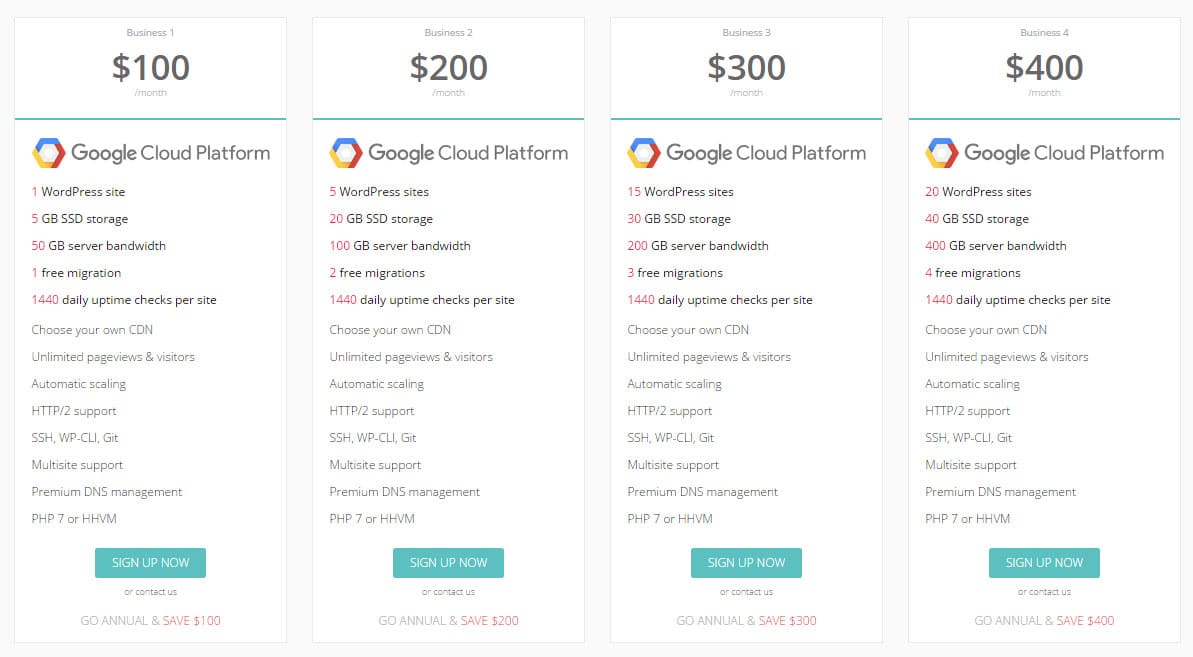Click 'or contact us' under Business 1
Image resolution: width=1193 pixels, height=657 pixels.
click(x=150, y=592)
